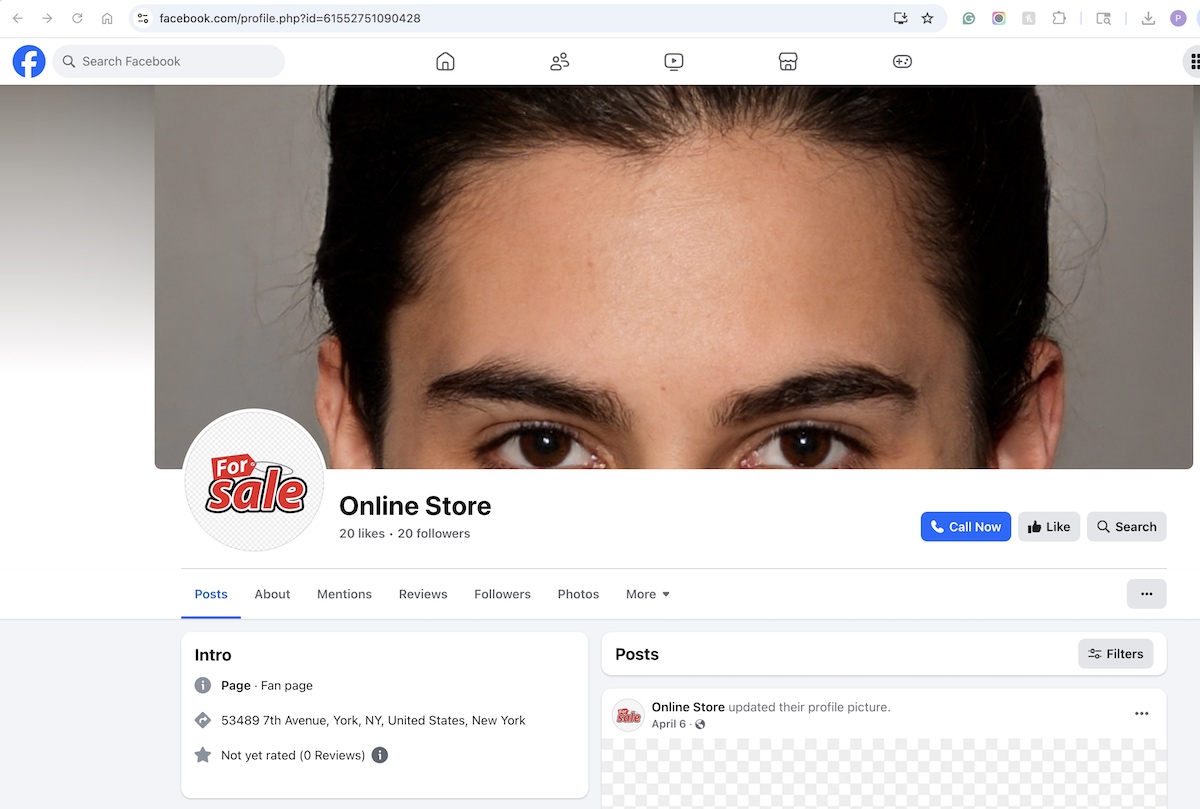Expand the More dropdown in page tabs
Screen dimensions: 1200x809
coord(647,594)
